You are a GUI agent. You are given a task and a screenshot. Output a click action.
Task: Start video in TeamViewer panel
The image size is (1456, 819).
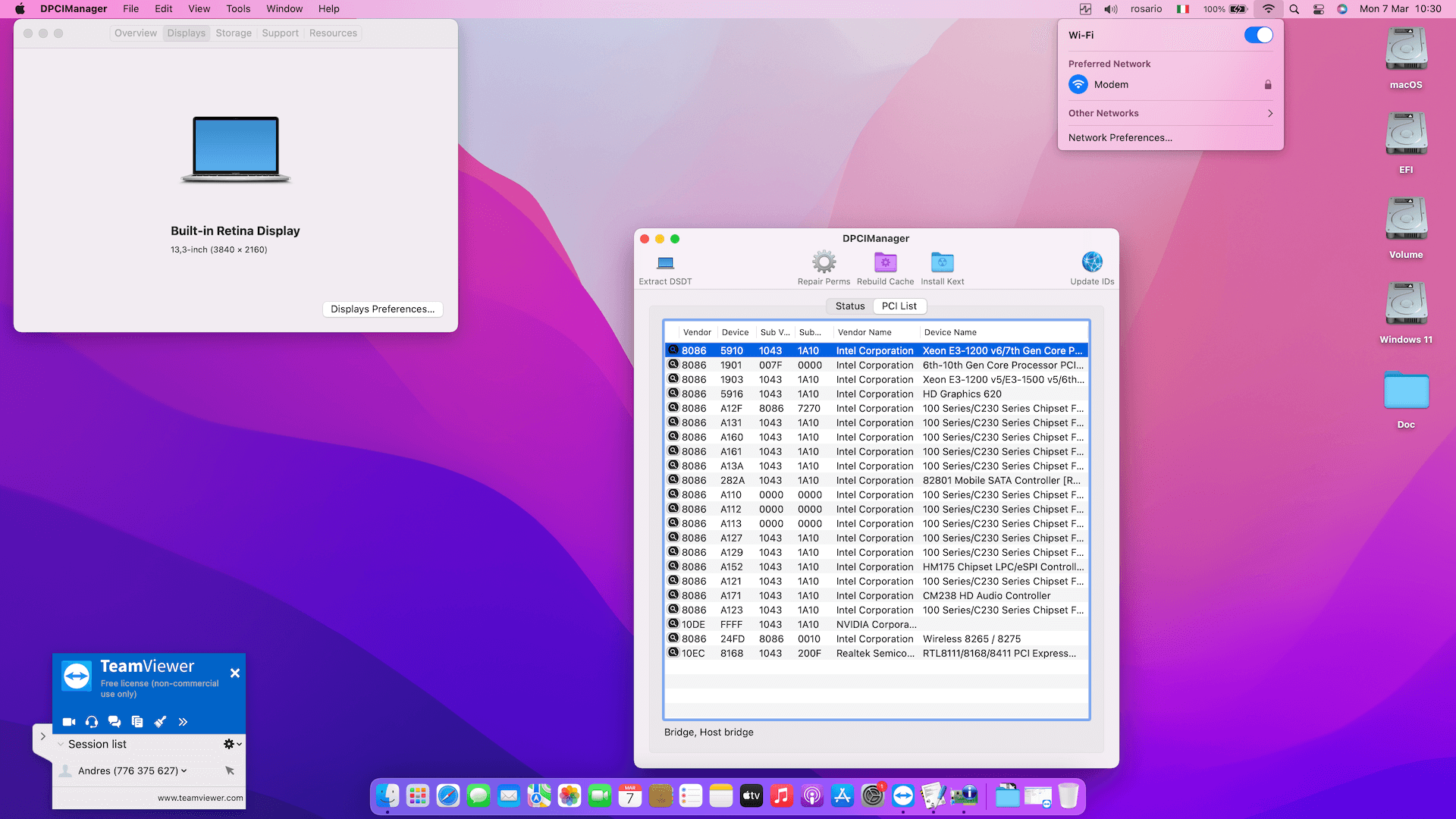(69, 722)
